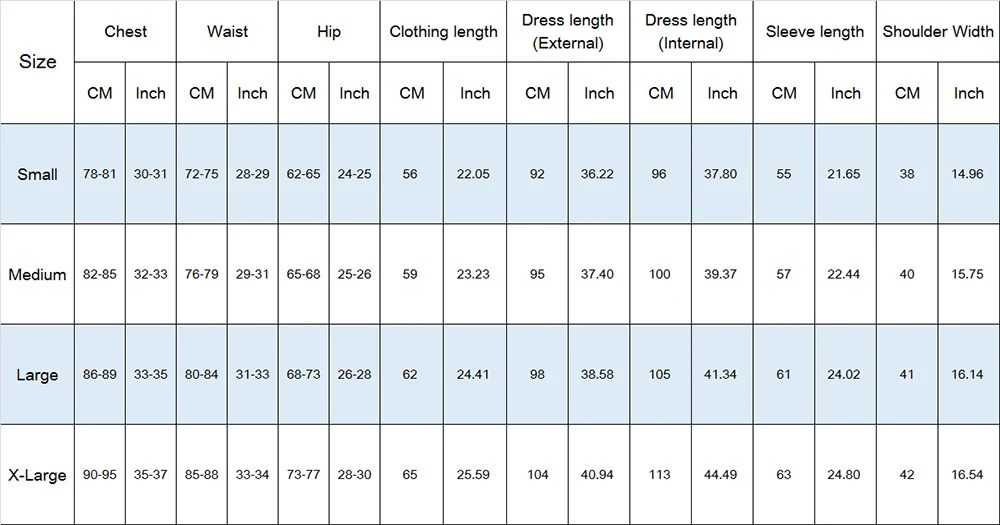The image size is (1000, 525).
Task: Select the Chest column header
Action: click(126, 31)
